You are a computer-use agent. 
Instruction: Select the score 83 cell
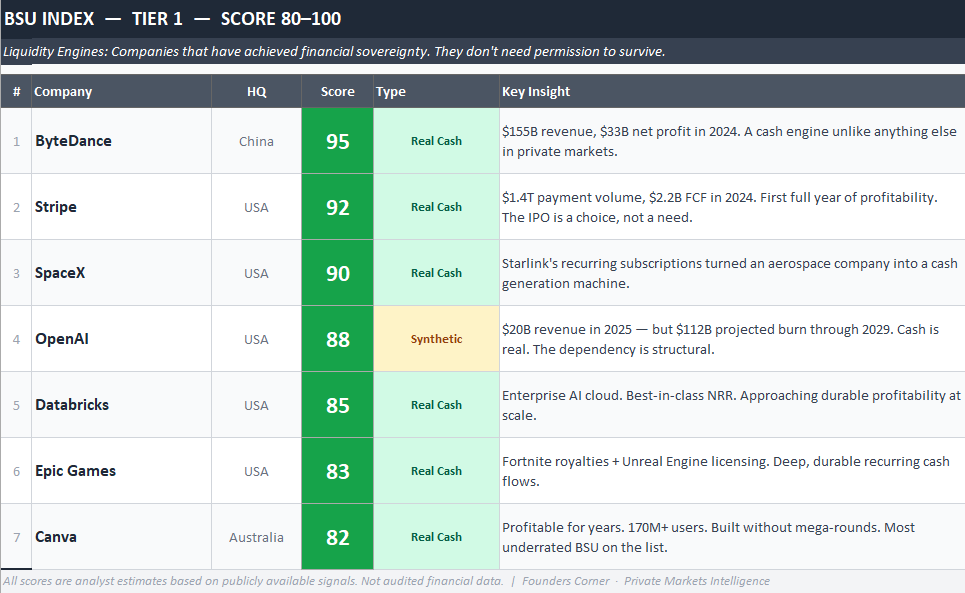coord(337,471)
